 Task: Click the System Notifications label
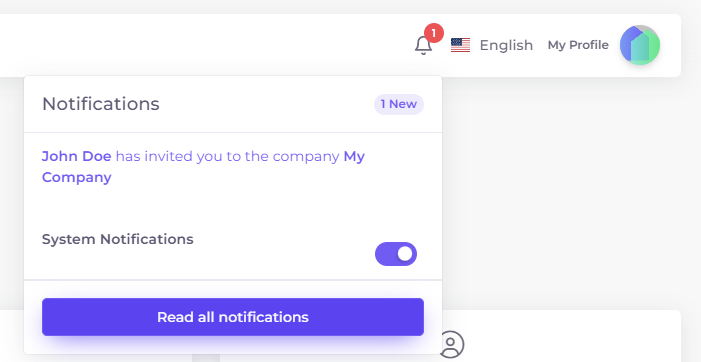[x=118, y=239]
